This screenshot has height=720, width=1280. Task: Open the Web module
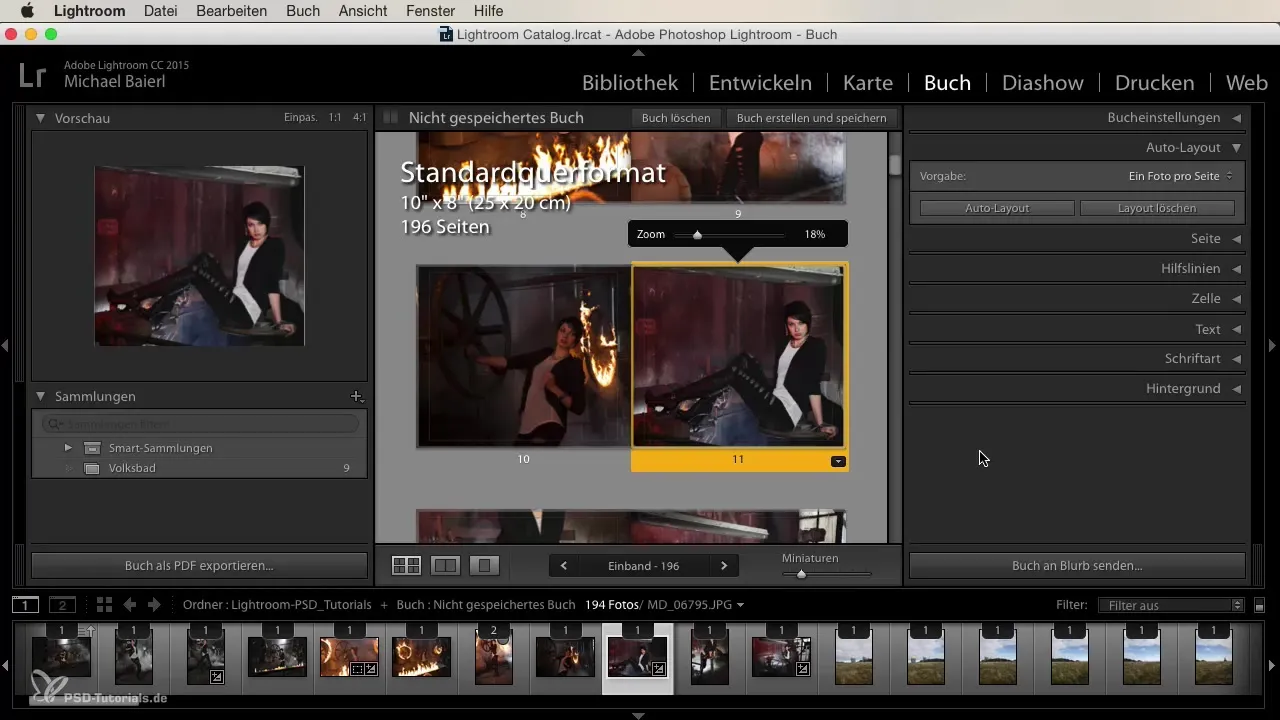[1247, 83]
